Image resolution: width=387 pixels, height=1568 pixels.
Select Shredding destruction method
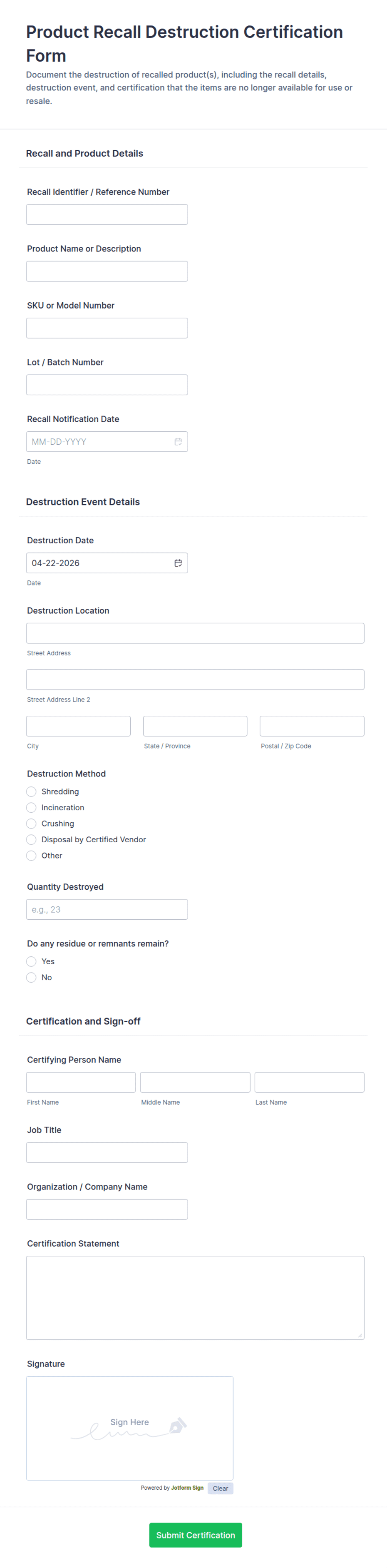(x=31, y=791)
